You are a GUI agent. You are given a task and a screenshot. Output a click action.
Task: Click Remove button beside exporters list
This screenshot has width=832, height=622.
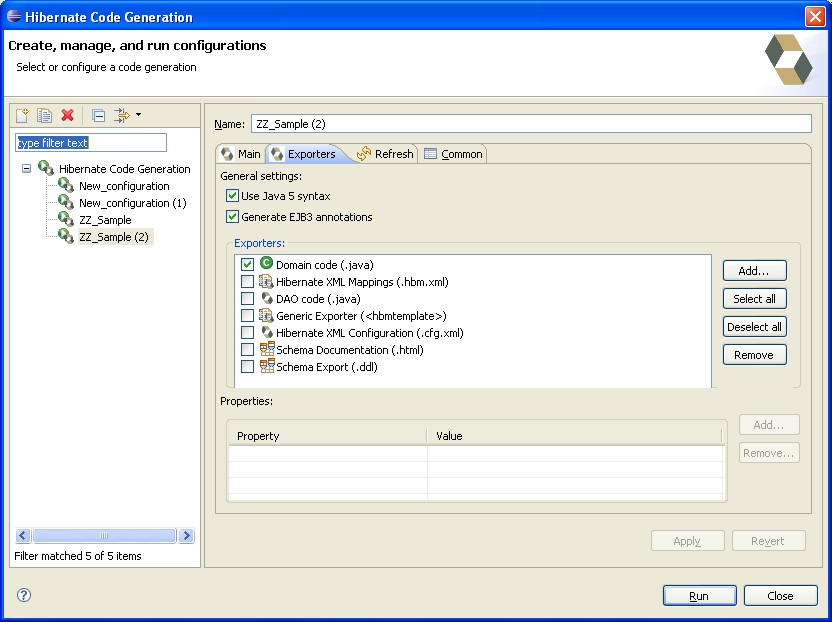[x=755, y=355]
